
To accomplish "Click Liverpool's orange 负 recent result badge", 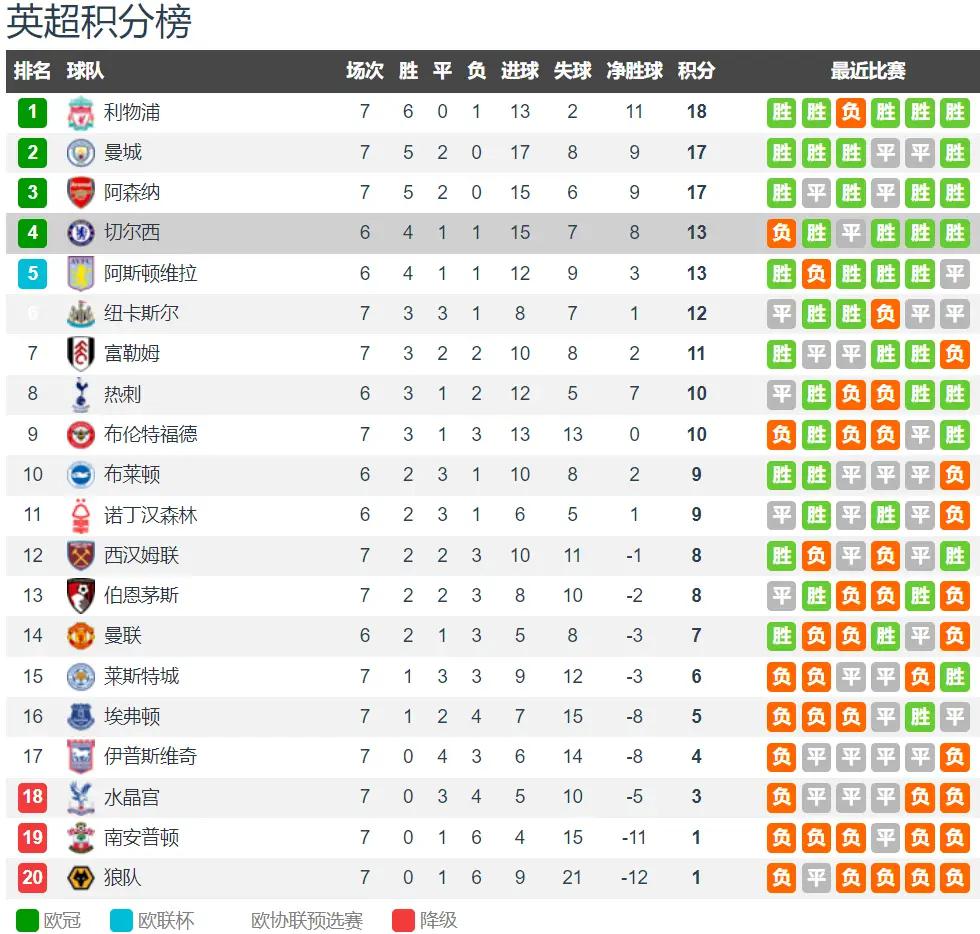I will pos(851,113).
